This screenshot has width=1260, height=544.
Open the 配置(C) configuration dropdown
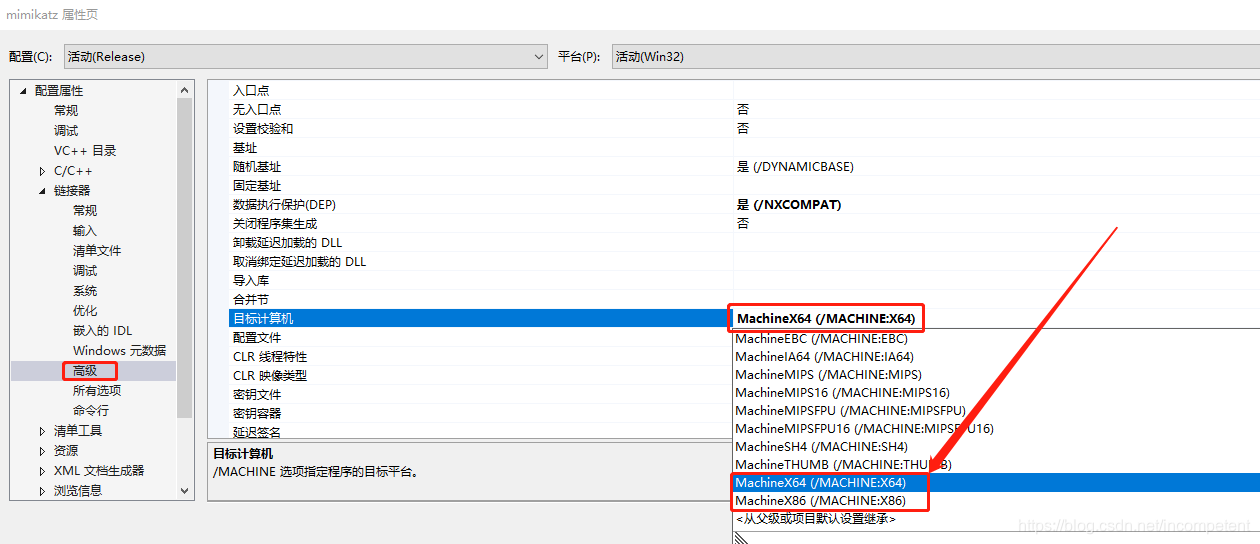pos(305,57)
